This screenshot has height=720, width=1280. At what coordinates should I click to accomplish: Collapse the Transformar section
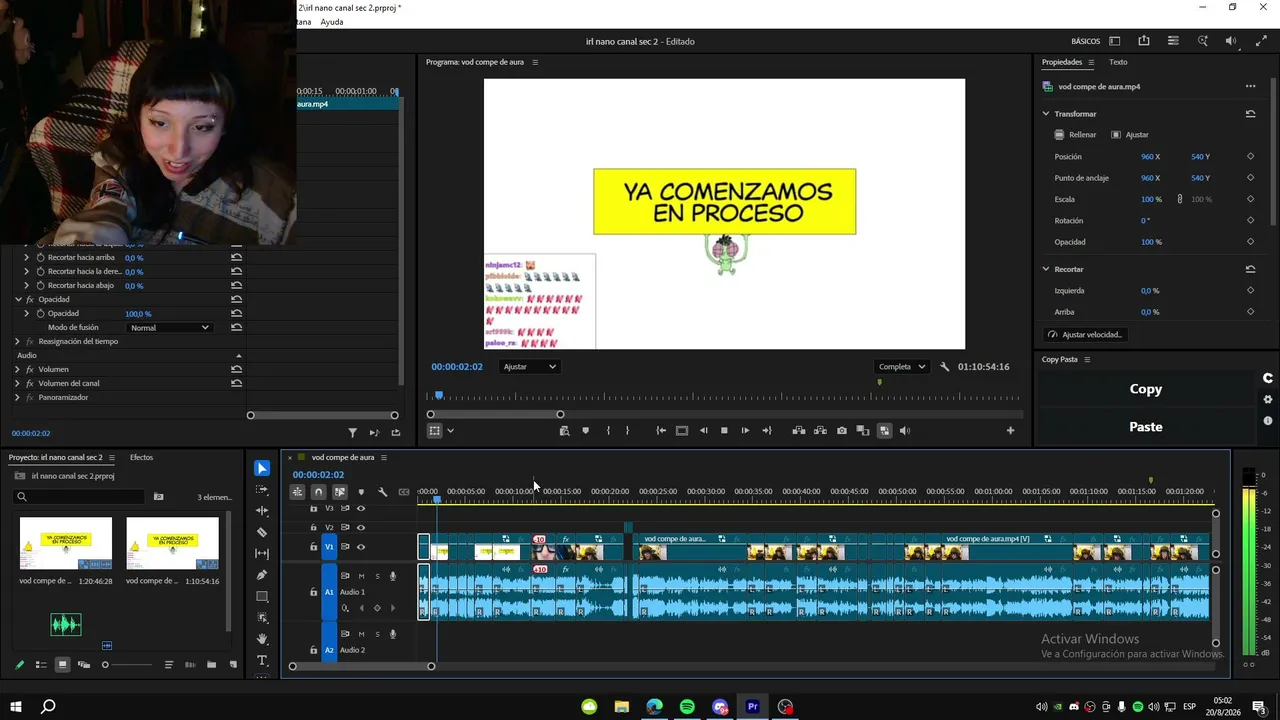pos(1046,114)
